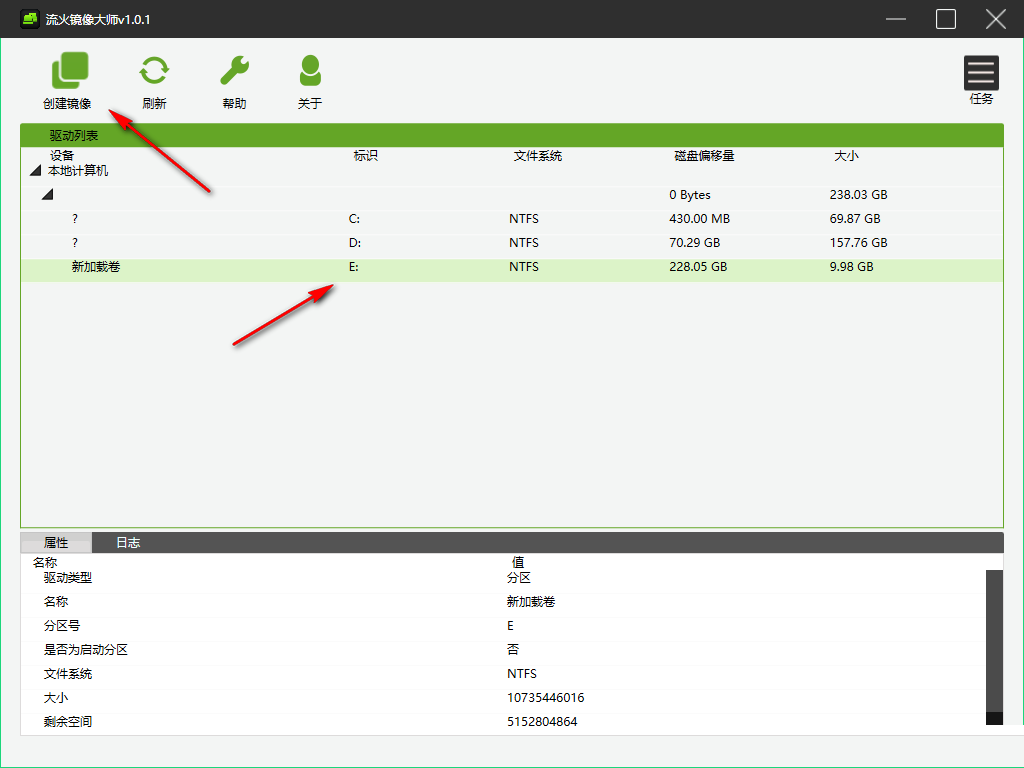Click the 值 column header in properties
This screenshot has width=1024, height=768.
tap(518, 562)
